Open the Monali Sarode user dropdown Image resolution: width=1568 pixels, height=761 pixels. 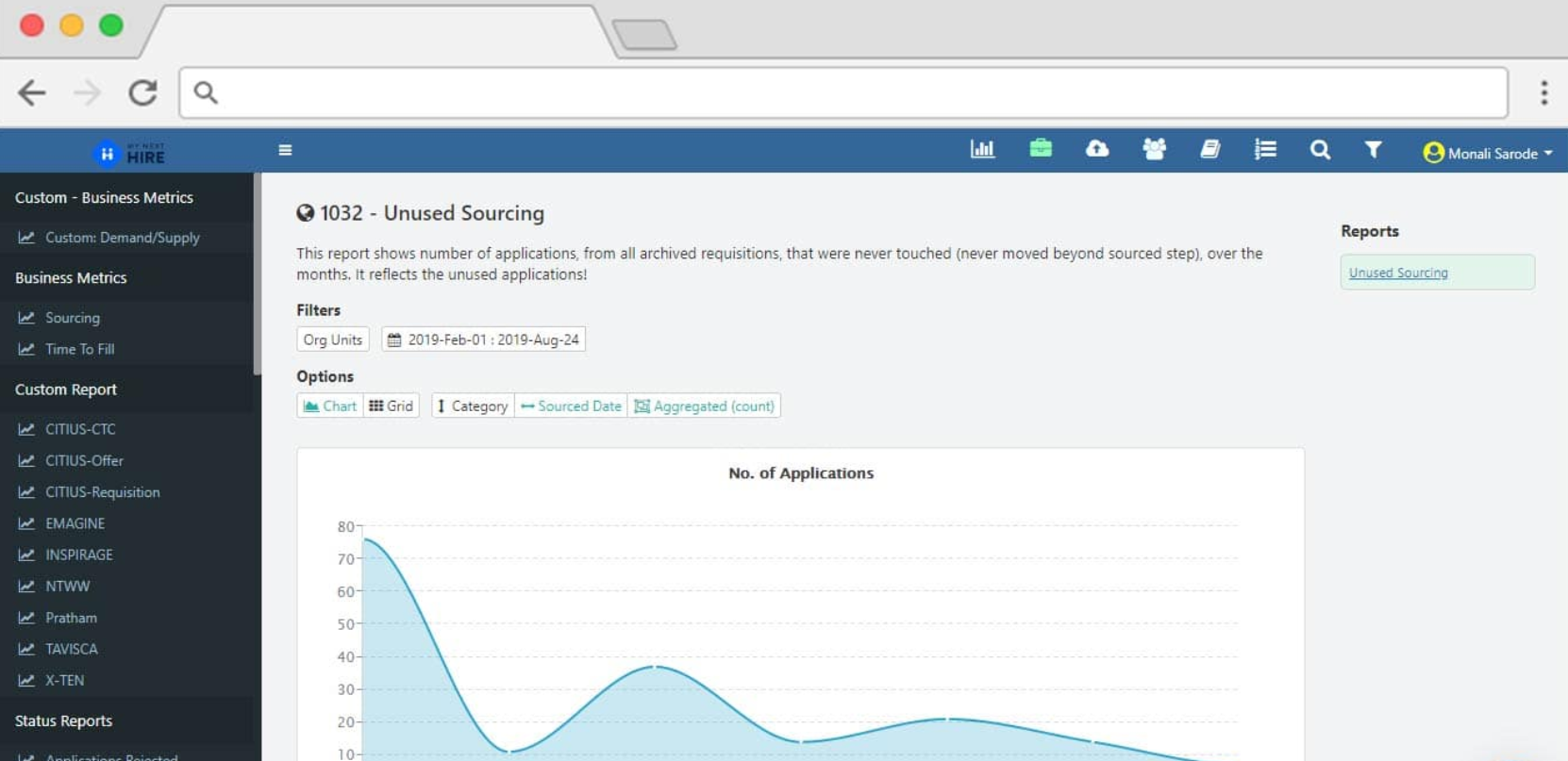point(1488,153)
